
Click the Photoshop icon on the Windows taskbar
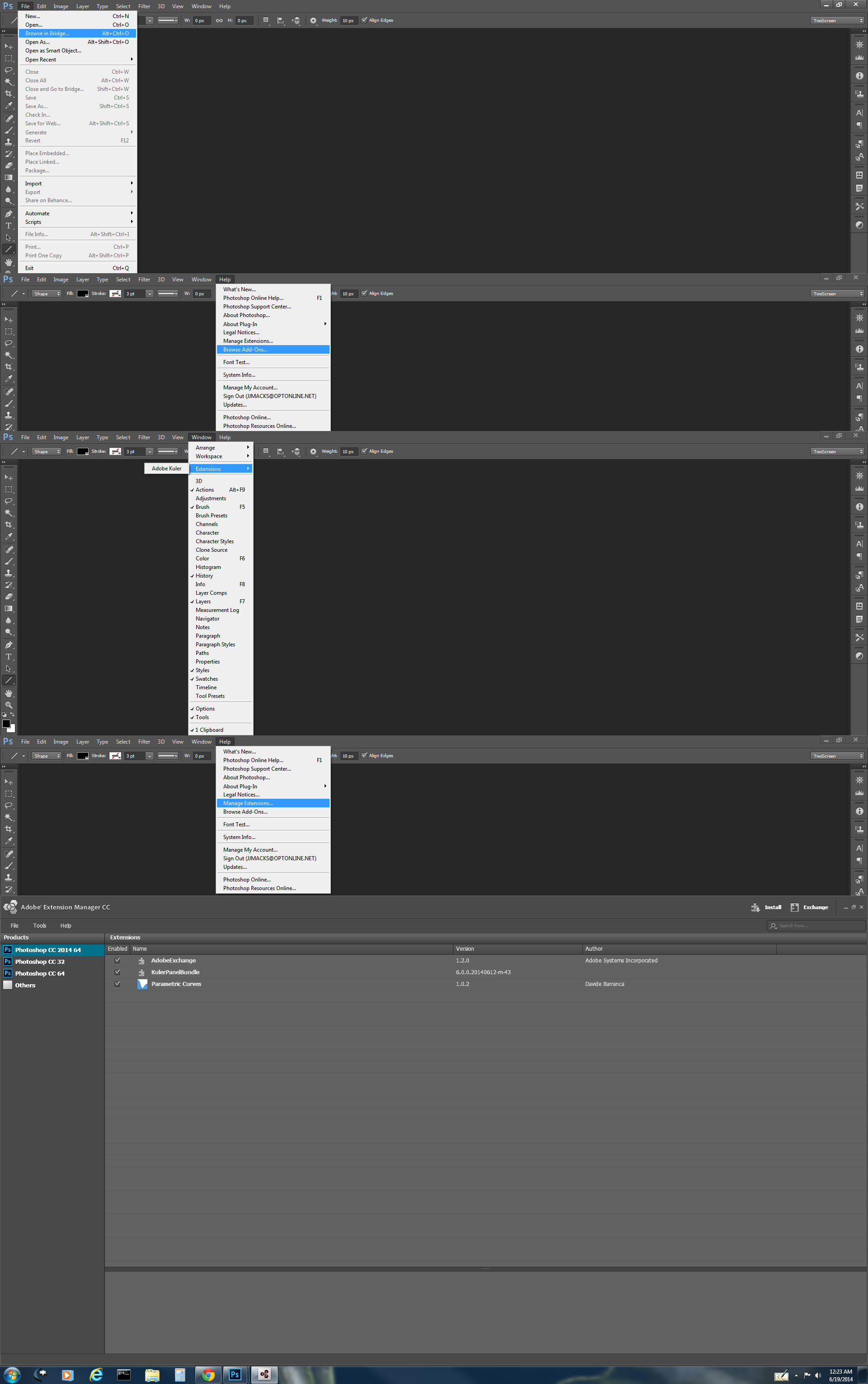click(236, 1374)
